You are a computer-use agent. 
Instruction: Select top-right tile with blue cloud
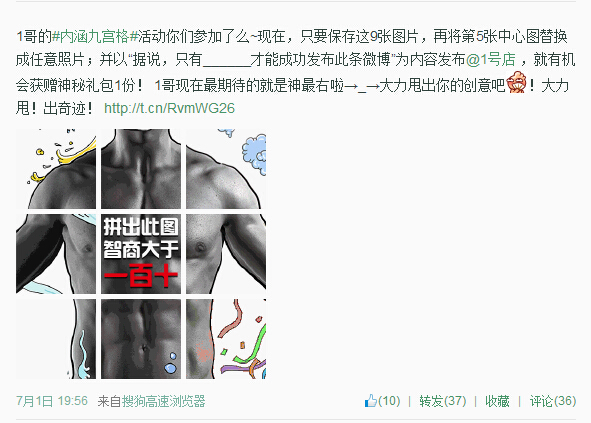226,169
